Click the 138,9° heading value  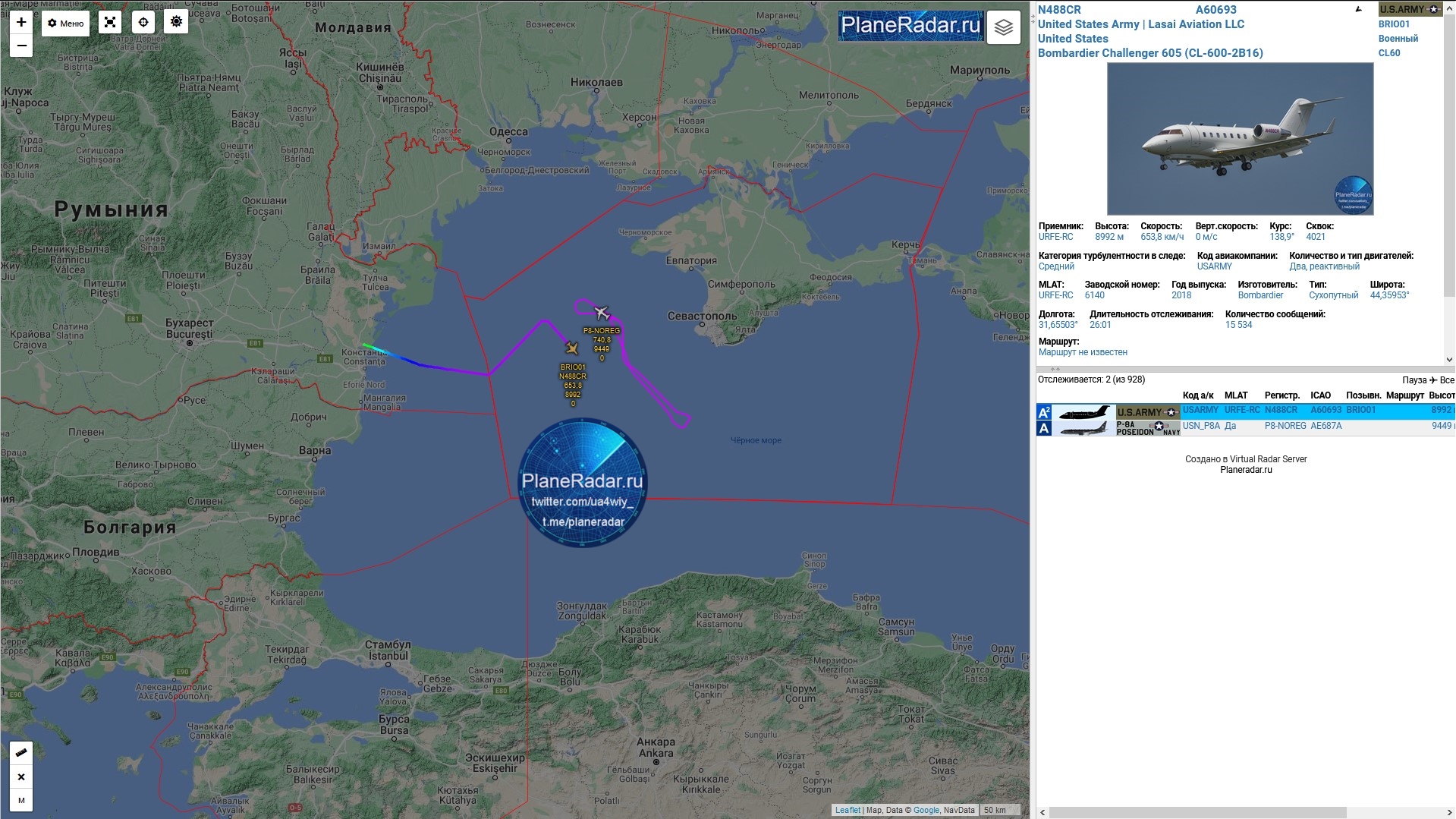(x=1282, y=237)
